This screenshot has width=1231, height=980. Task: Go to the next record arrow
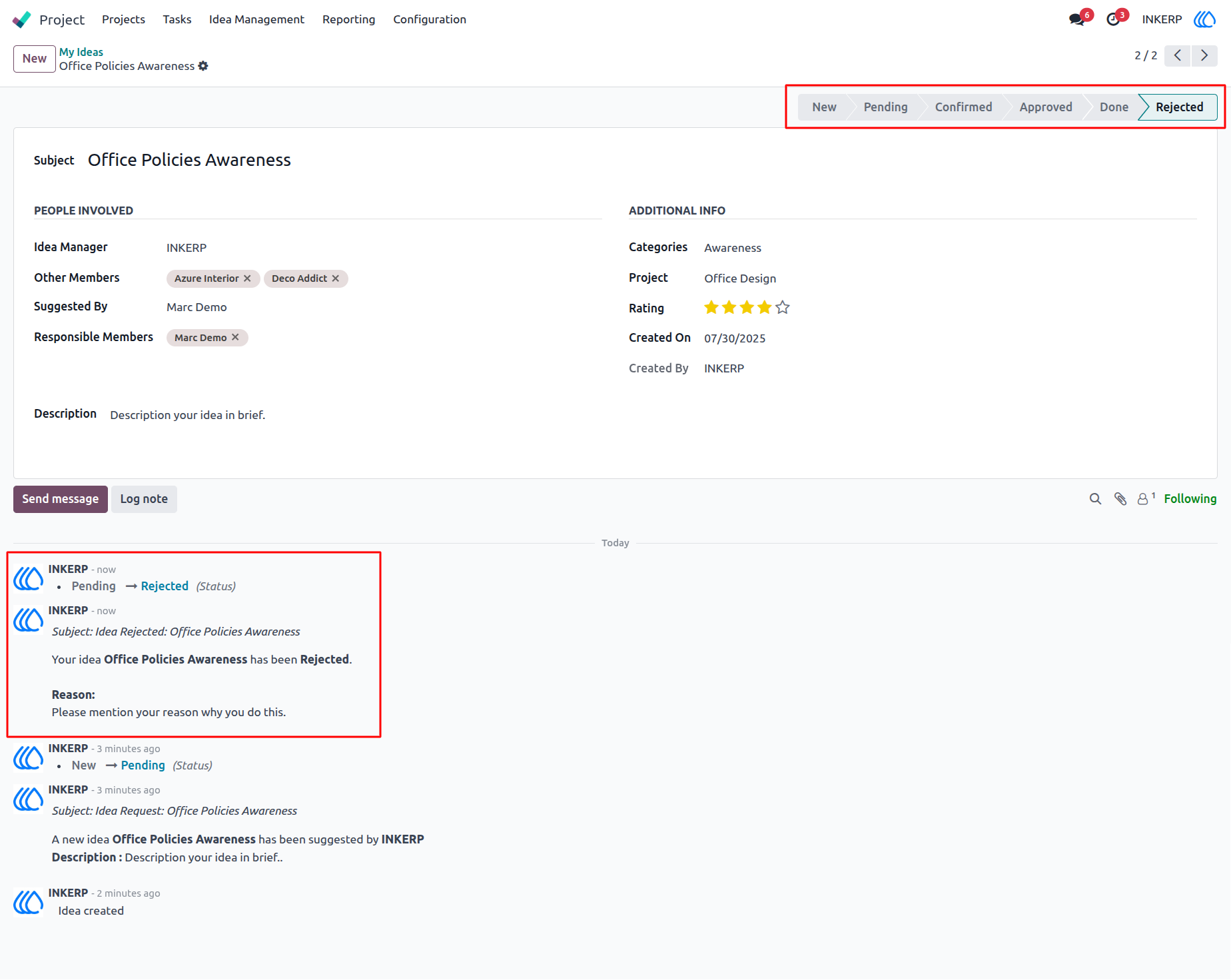tap(1204, 55)
